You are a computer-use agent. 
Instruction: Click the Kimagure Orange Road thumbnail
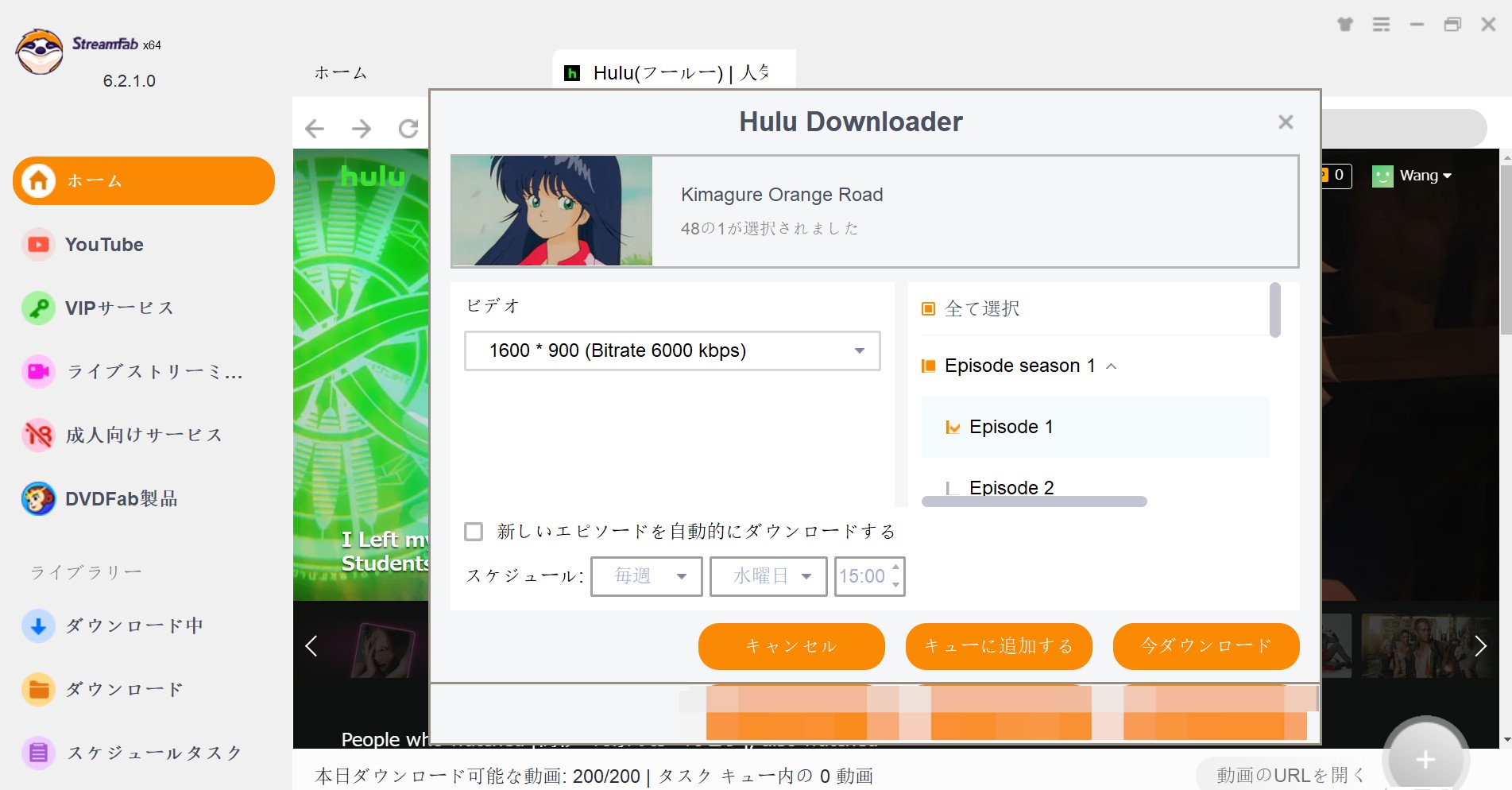click(552, 211)
